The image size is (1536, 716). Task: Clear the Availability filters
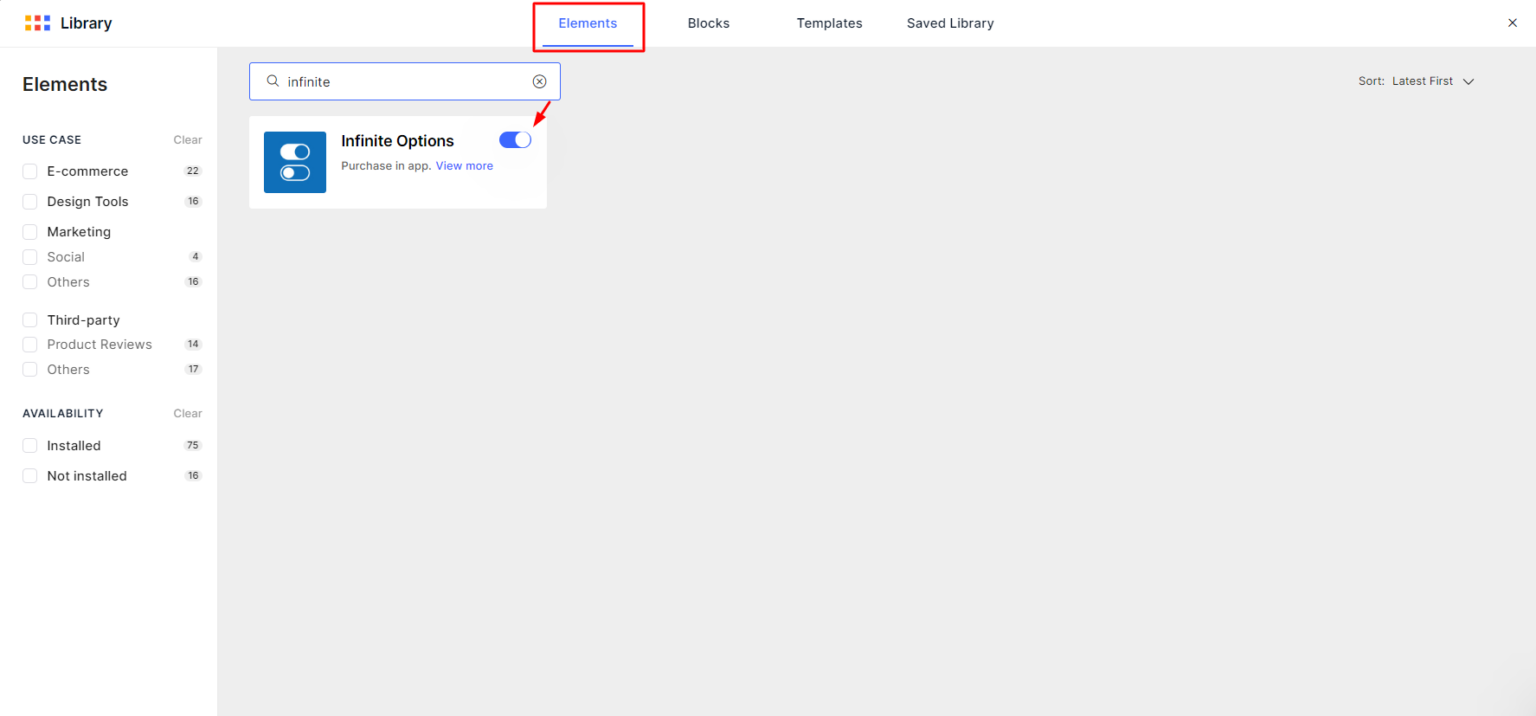click(187, 413)
